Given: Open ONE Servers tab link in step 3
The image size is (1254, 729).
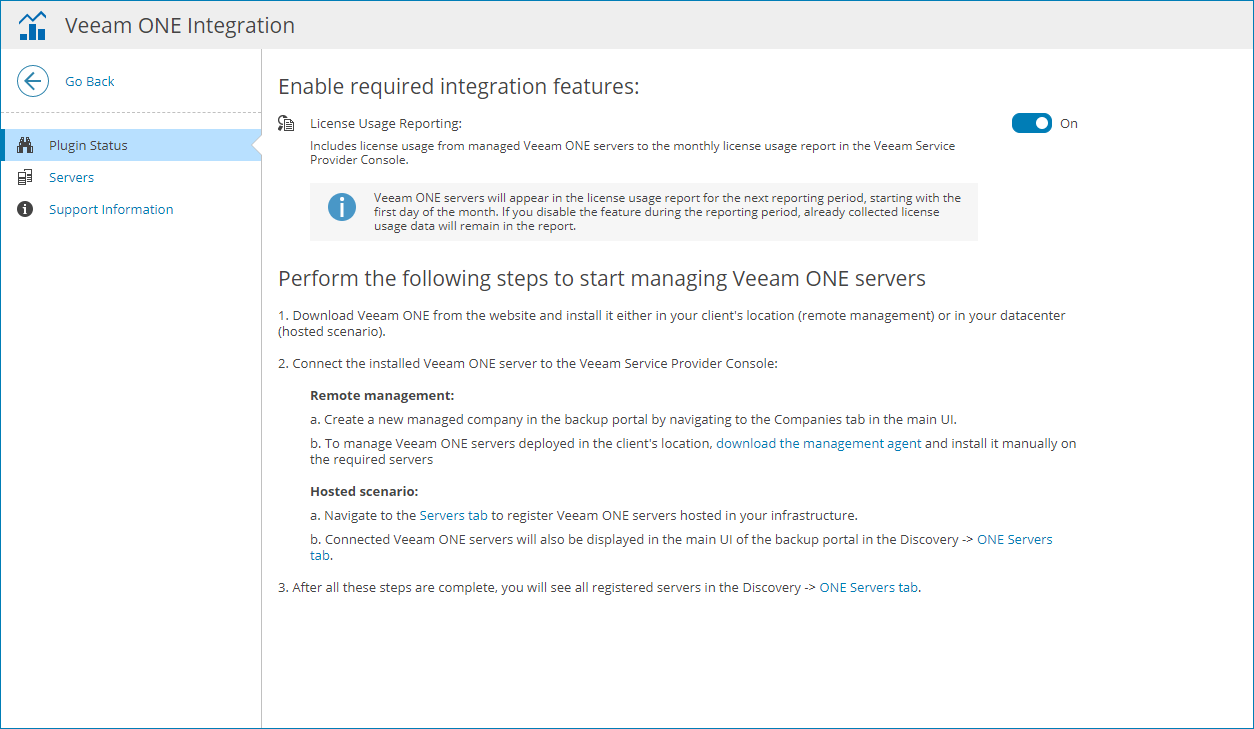Looking at the screenshot, I should point(868,588).
